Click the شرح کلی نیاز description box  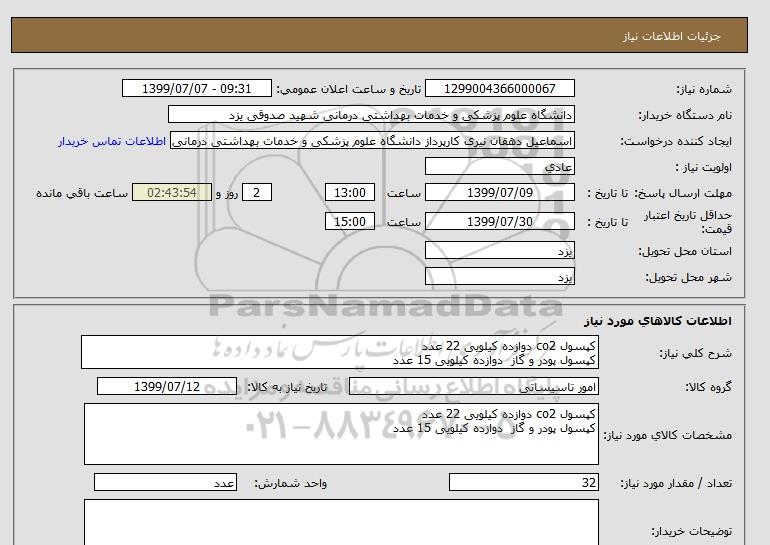tap(340, 353)
